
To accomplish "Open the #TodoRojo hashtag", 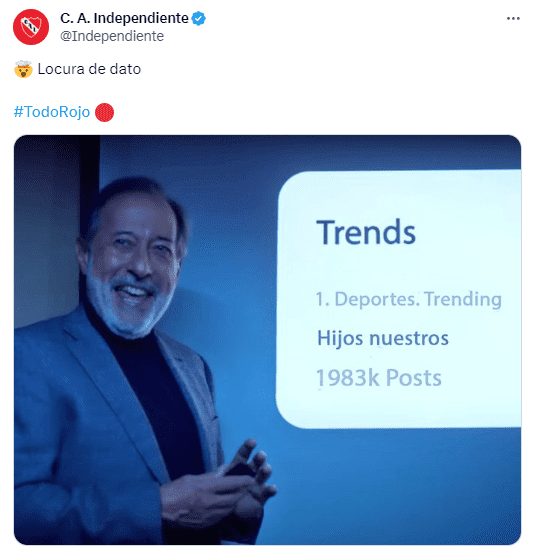I will (52, 112).
